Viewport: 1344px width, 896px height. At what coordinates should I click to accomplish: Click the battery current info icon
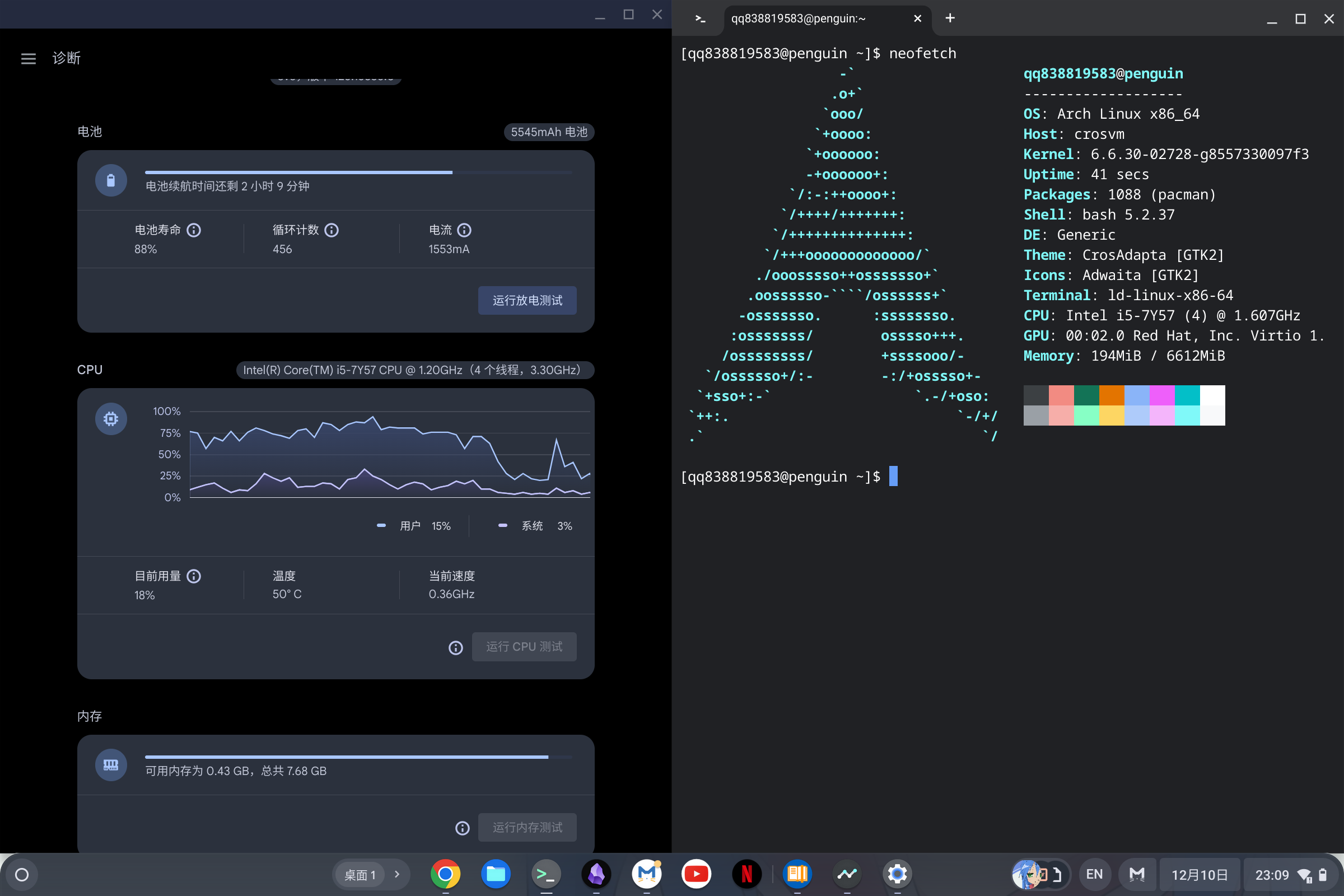coord(464,230)
